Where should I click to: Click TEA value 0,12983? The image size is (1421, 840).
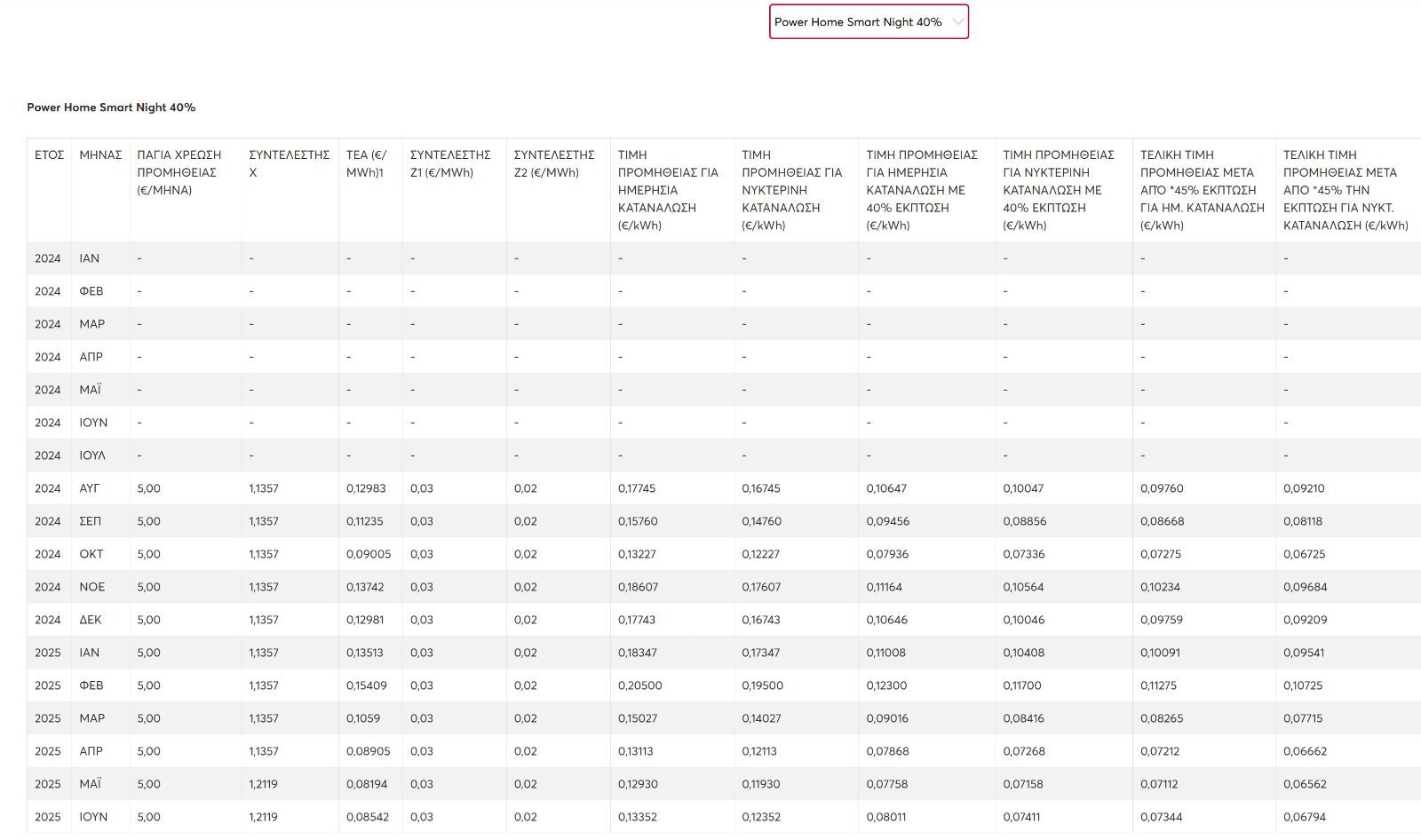click(x=367, y=488)
